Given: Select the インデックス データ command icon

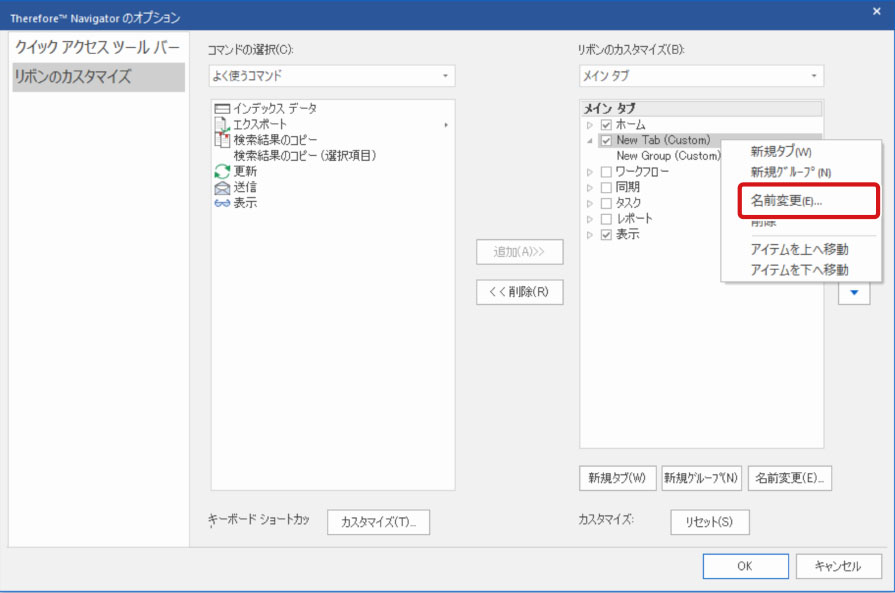Looking at the screenshot, I should pos(222,108).
